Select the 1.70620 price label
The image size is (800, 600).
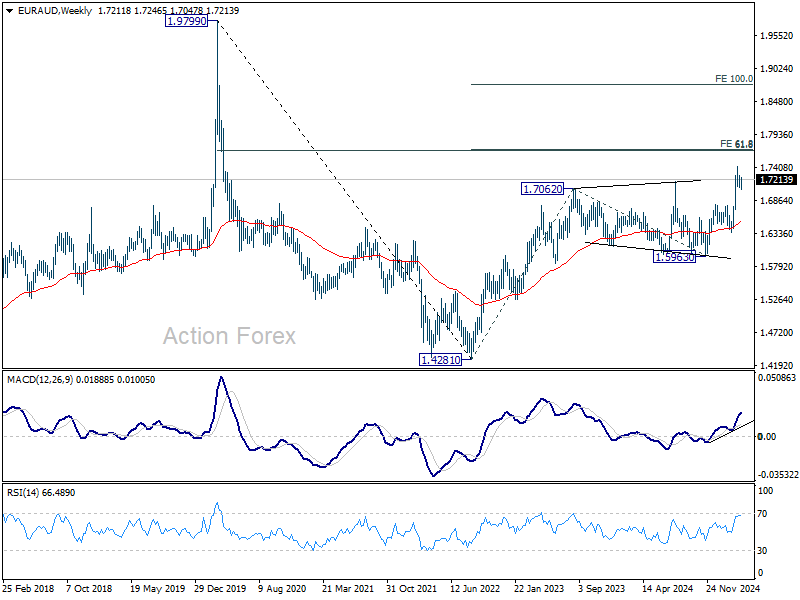pos(542,189)
